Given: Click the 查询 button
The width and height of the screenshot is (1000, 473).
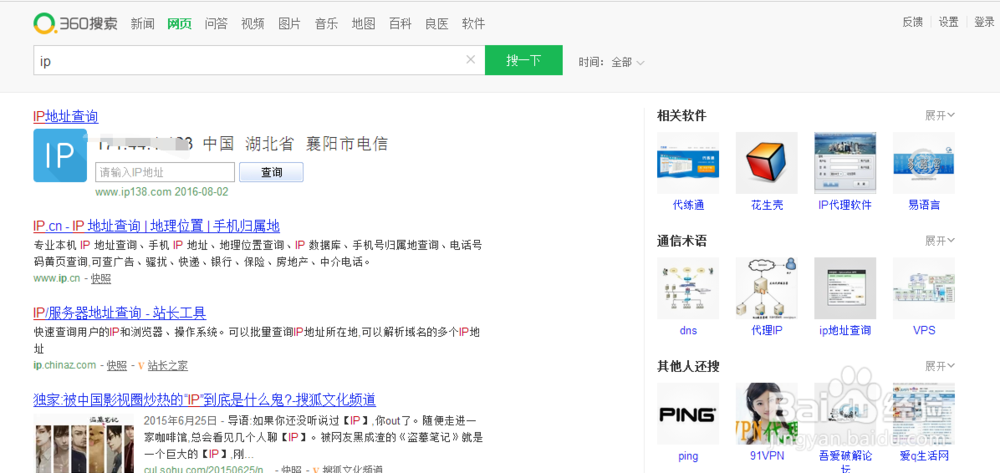Looking at the screenshot, I should point(271,172).
